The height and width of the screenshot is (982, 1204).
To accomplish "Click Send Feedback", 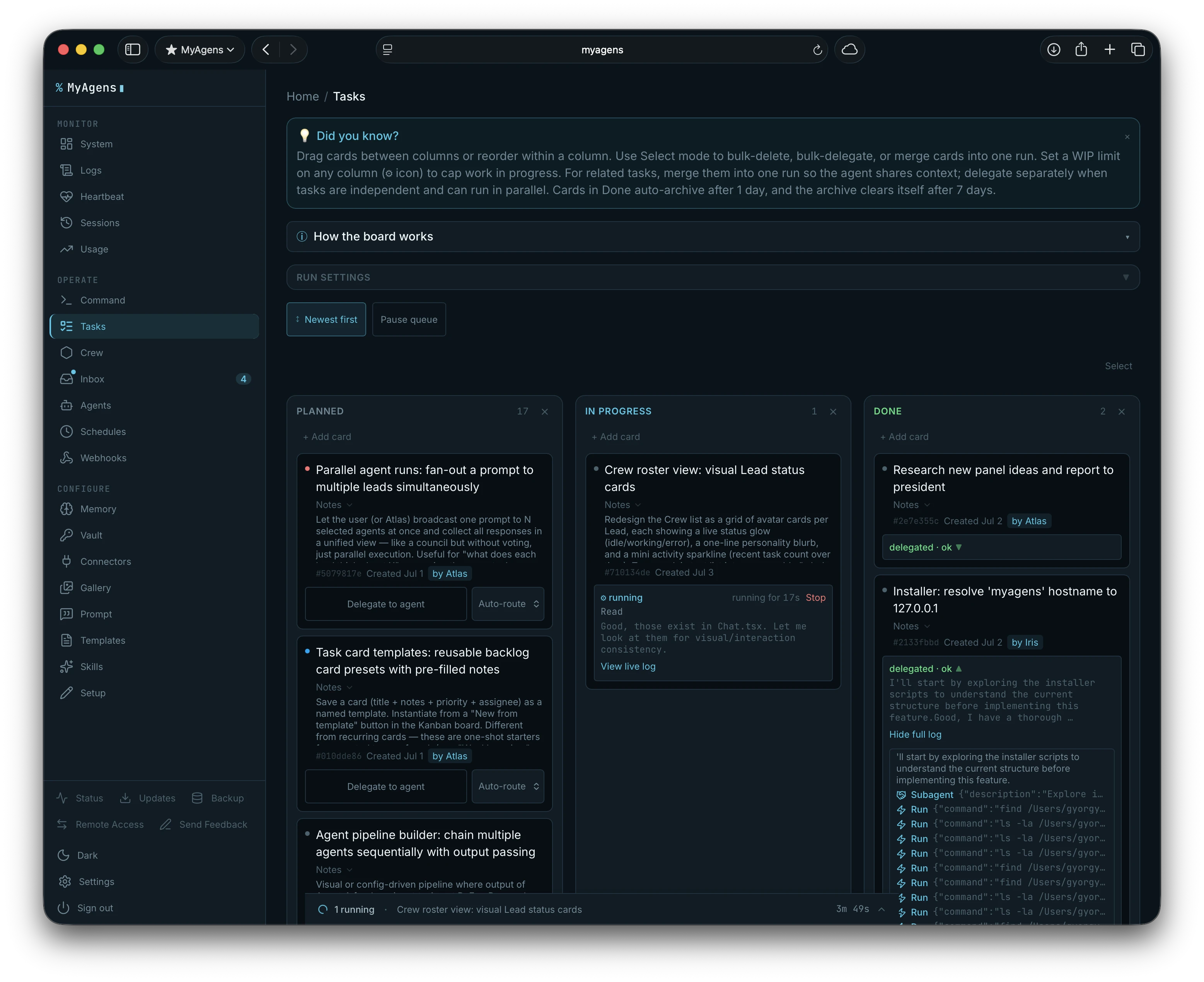I will [x=204, y=824].
